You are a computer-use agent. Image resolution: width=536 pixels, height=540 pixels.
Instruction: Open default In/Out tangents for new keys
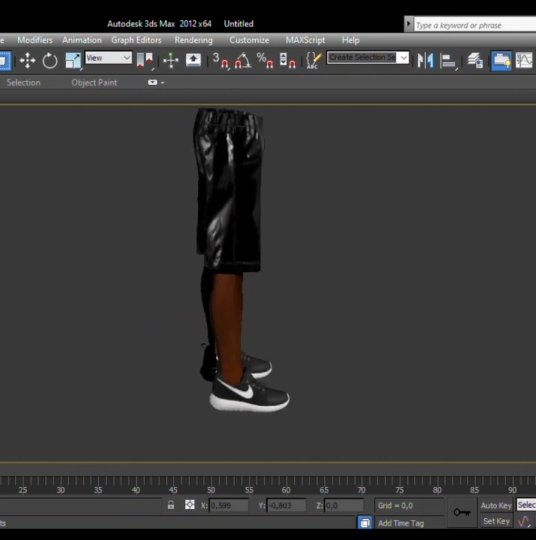point(524,521)
